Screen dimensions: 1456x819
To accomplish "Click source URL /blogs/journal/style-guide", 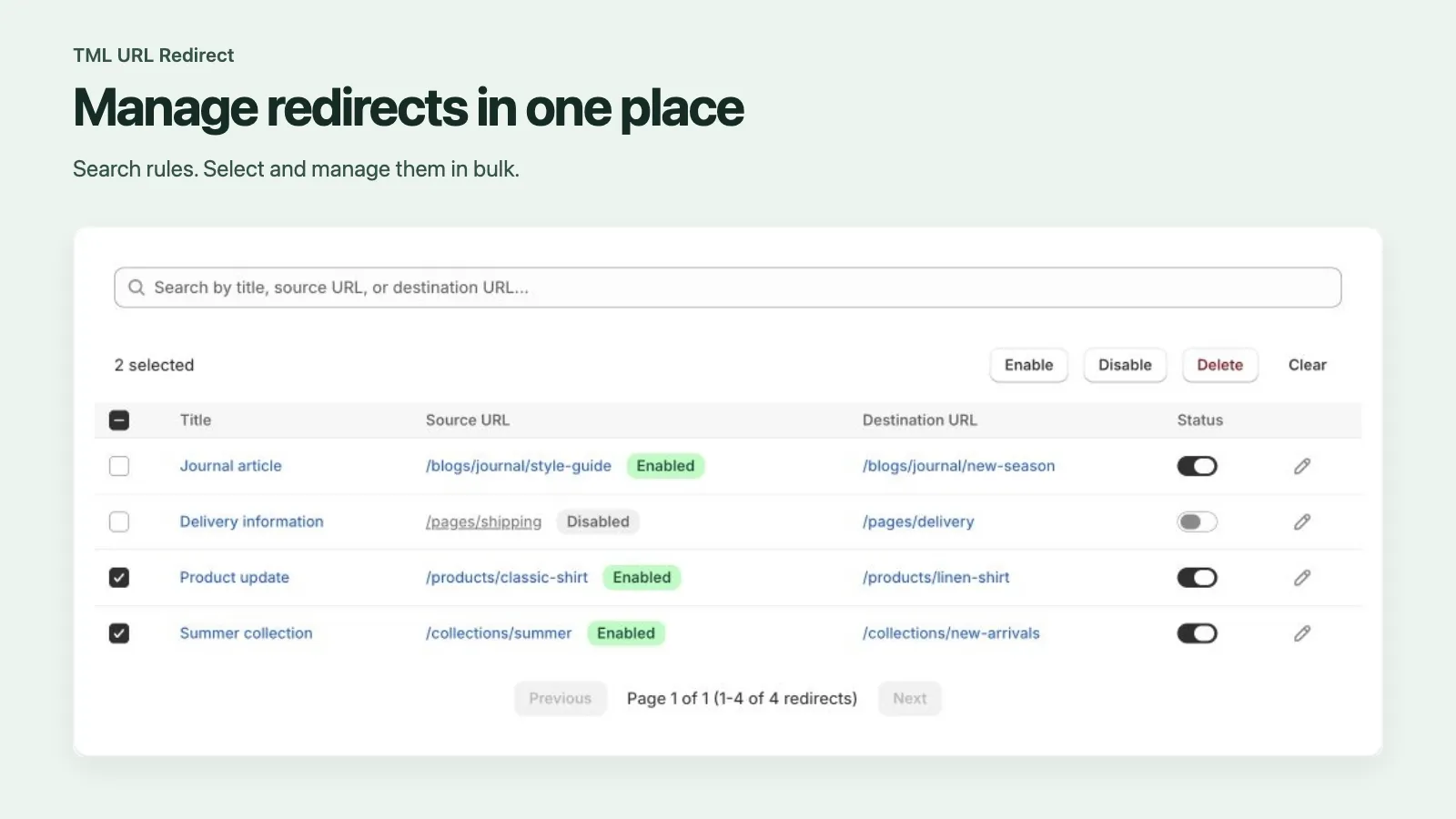I will click(519, 466).
